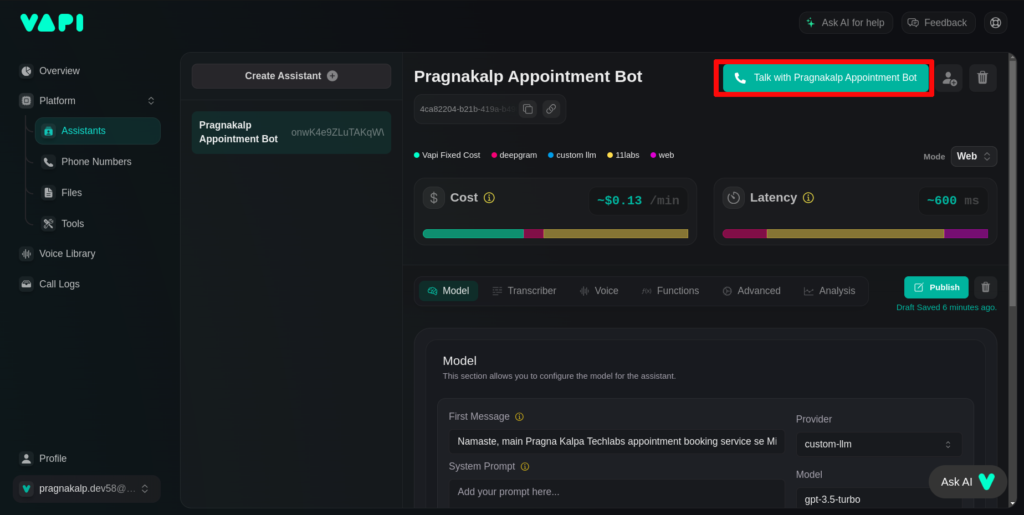Screen dimensions: 1024x515
Task: Click the link icon beside assistant ID
Action: tap(551, 109)
